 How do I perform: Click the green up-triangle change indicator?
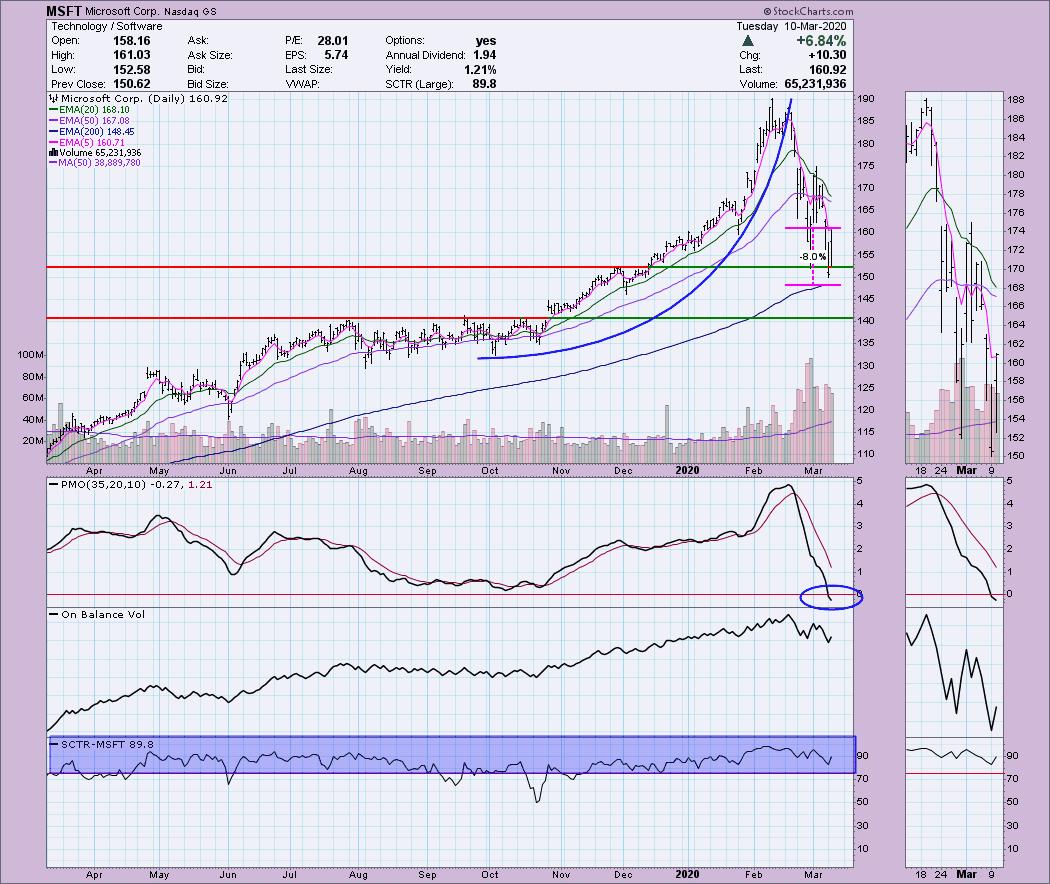click(748, 41)
